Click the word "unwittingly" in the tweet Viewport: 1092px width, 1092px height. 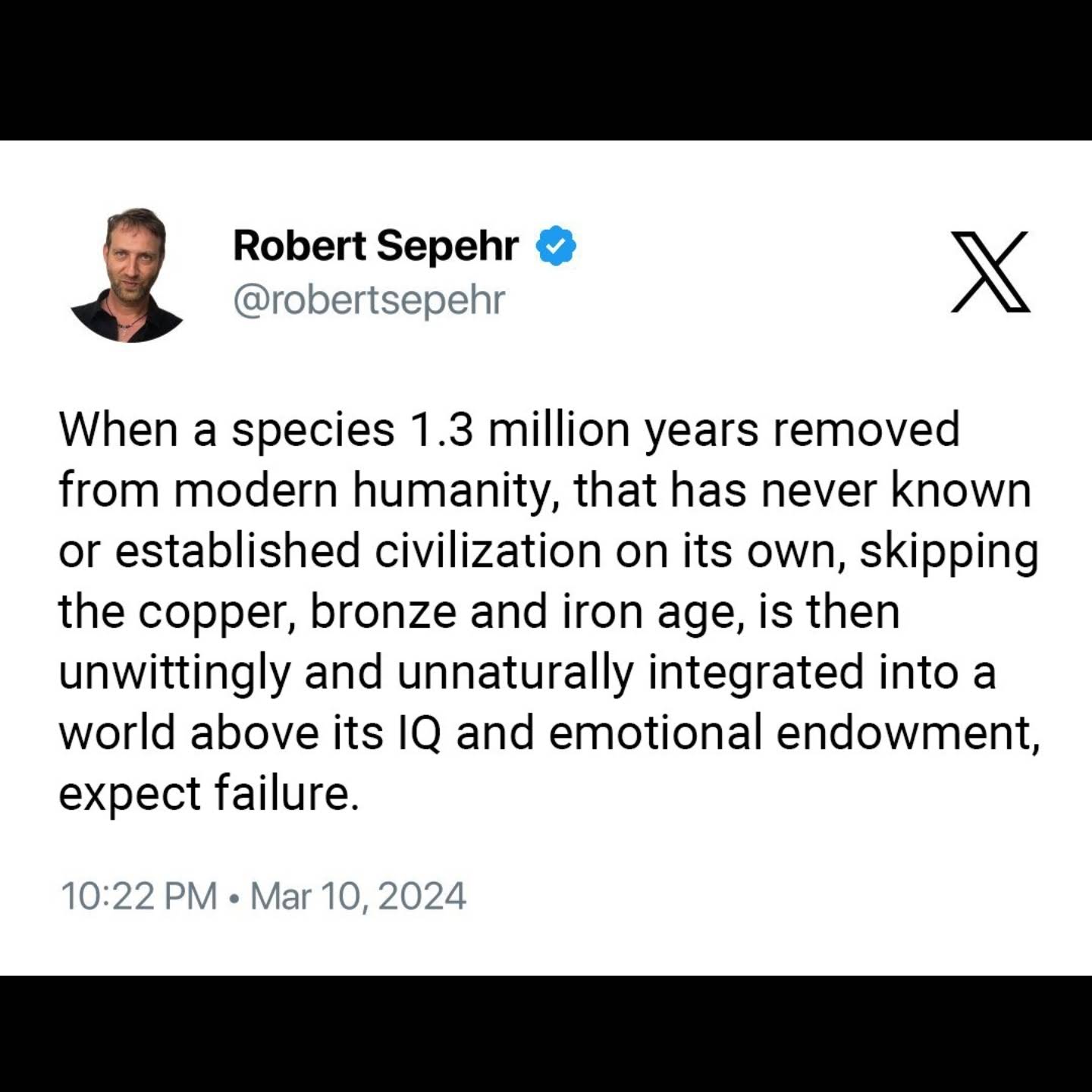[174, 673]
